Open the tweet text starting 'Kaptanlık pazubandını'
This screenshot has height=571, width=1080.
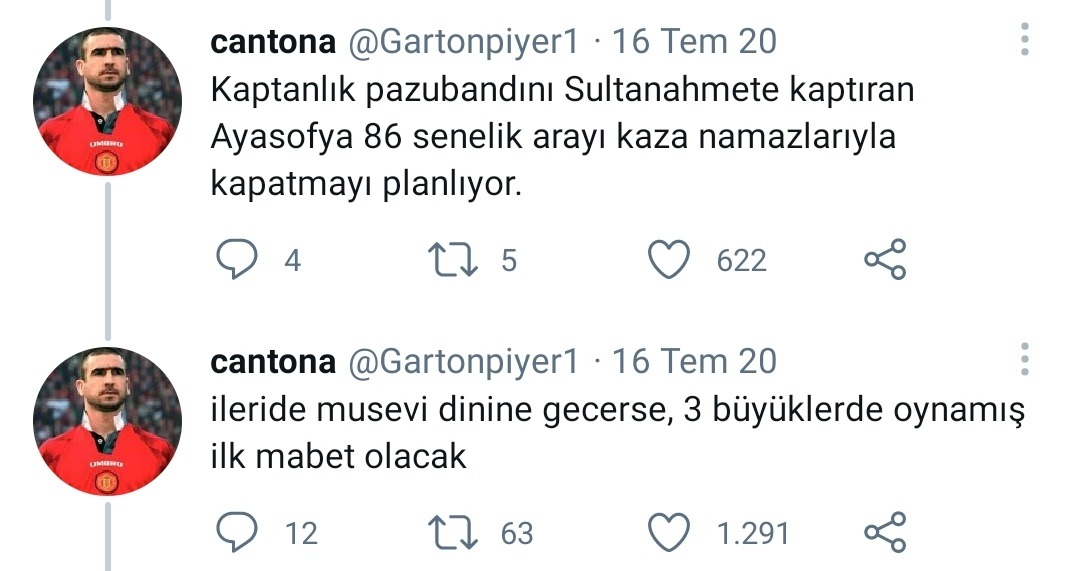point(560,137)
